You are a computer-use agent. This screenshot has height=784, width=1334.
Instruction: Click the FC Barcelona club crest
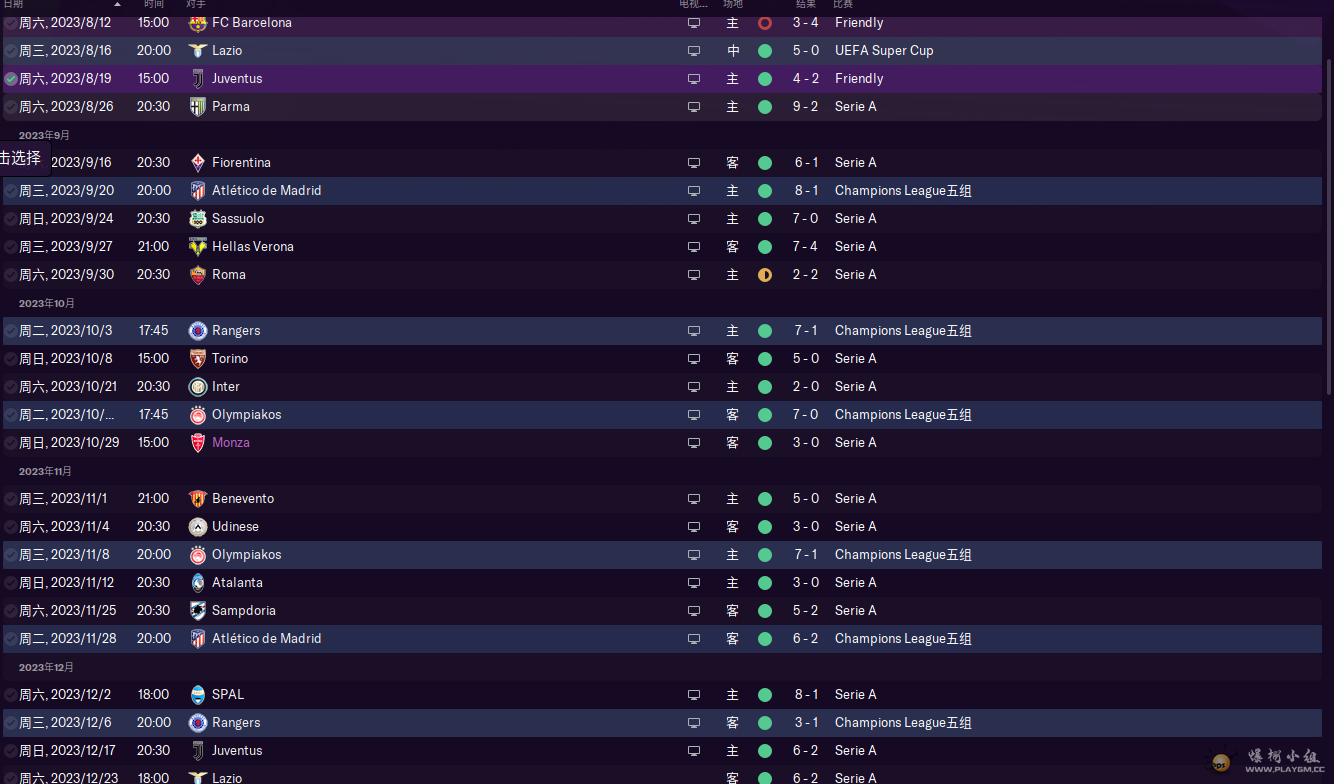197,23
